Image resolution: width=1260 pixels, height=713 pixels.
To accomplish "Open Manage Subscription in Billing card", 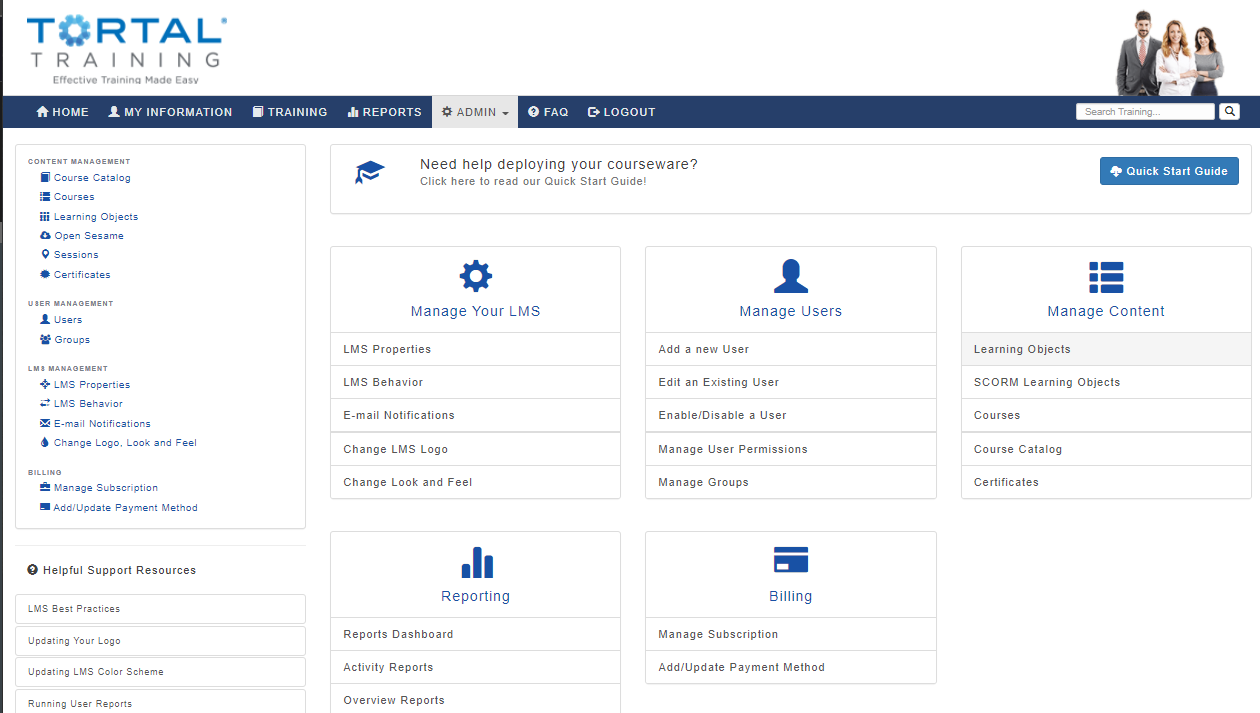I will point(791,634).
